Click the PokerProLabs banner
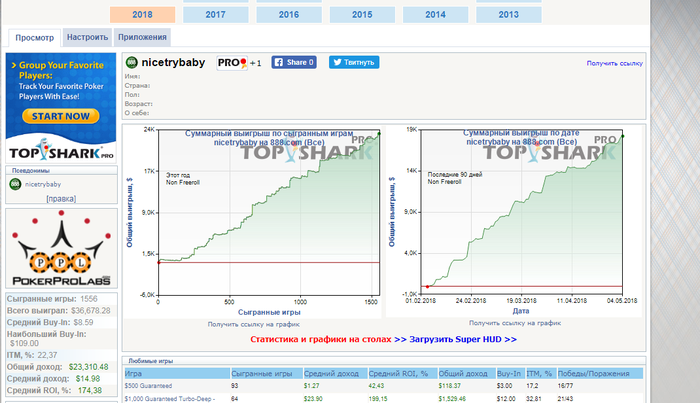 tap(61, 248)
